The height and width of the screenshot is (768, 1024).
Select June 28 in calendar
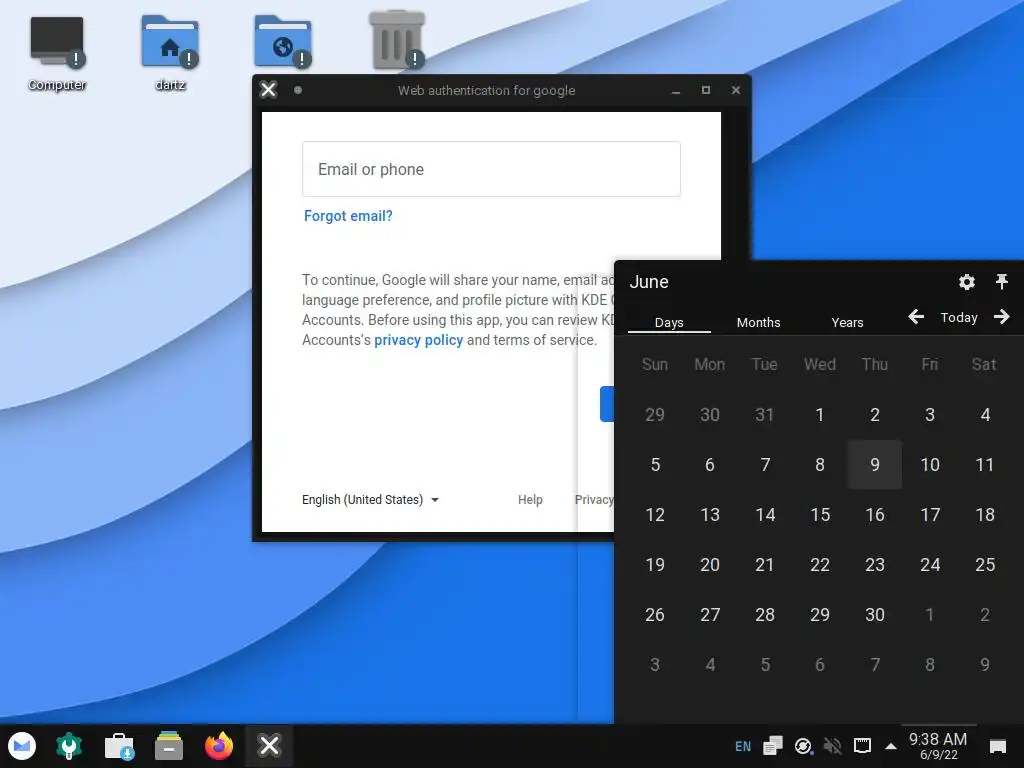tap(765, 615)
